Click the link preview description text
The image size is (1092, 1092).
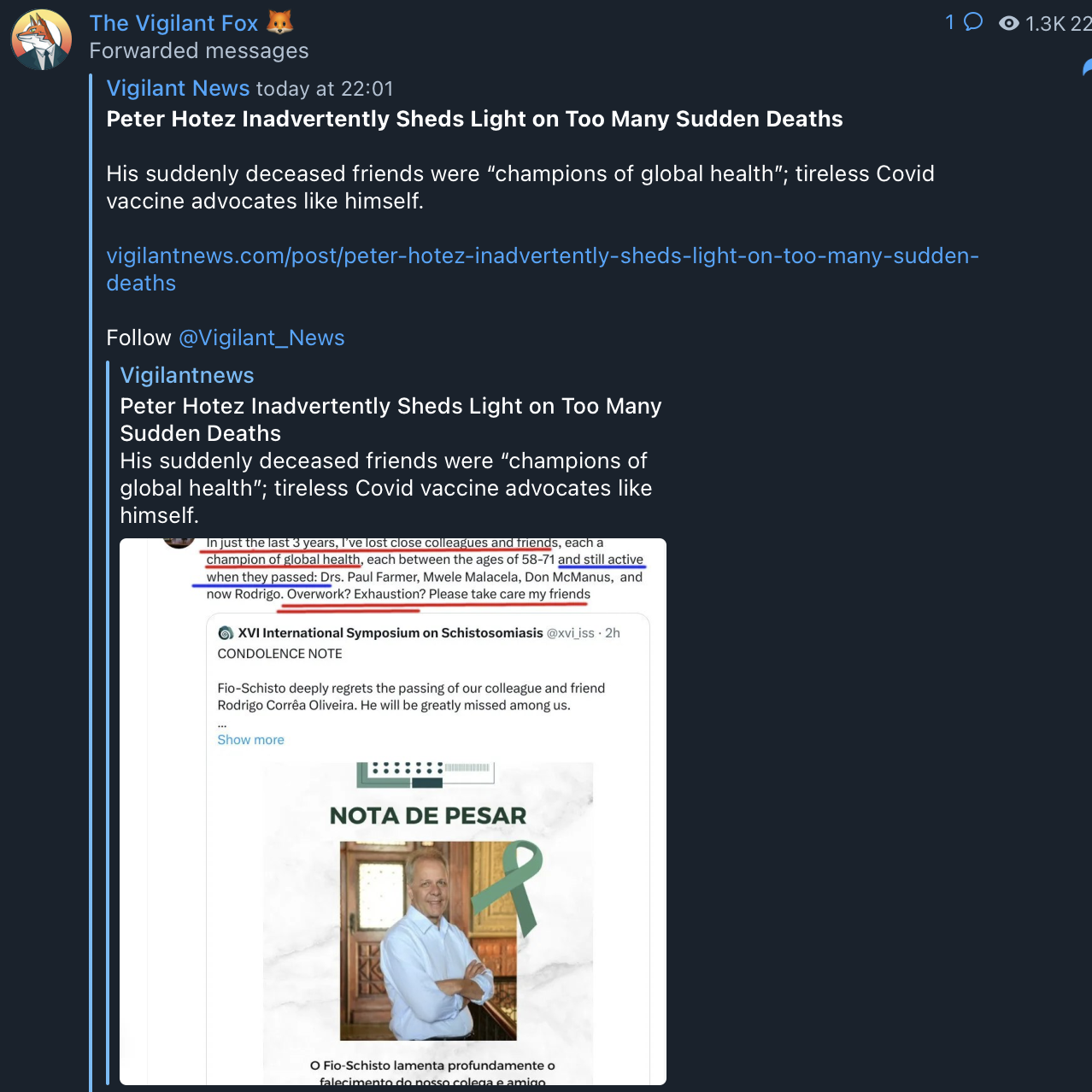pos(386,488)
